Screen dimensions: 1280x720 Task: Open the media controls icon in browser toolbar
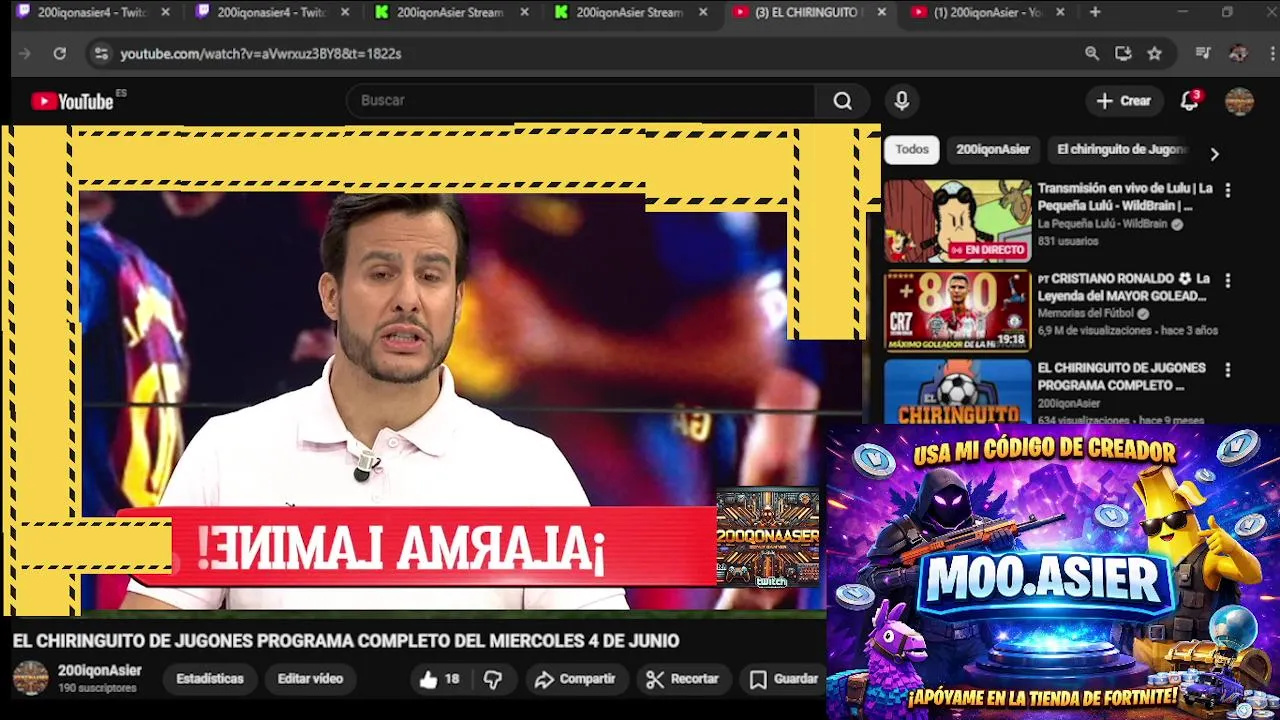(x=1204, y=54)
